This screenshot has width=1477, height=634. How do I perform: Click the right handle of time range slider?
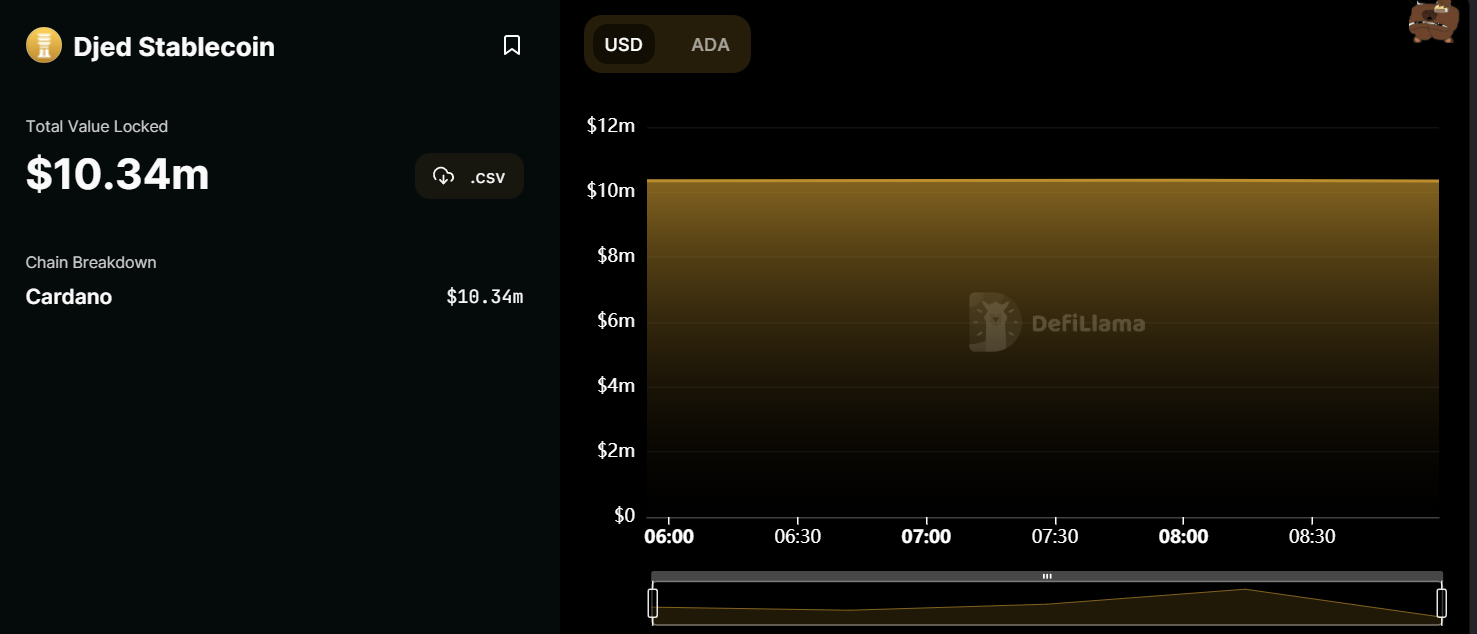(x=1441, y=603)
